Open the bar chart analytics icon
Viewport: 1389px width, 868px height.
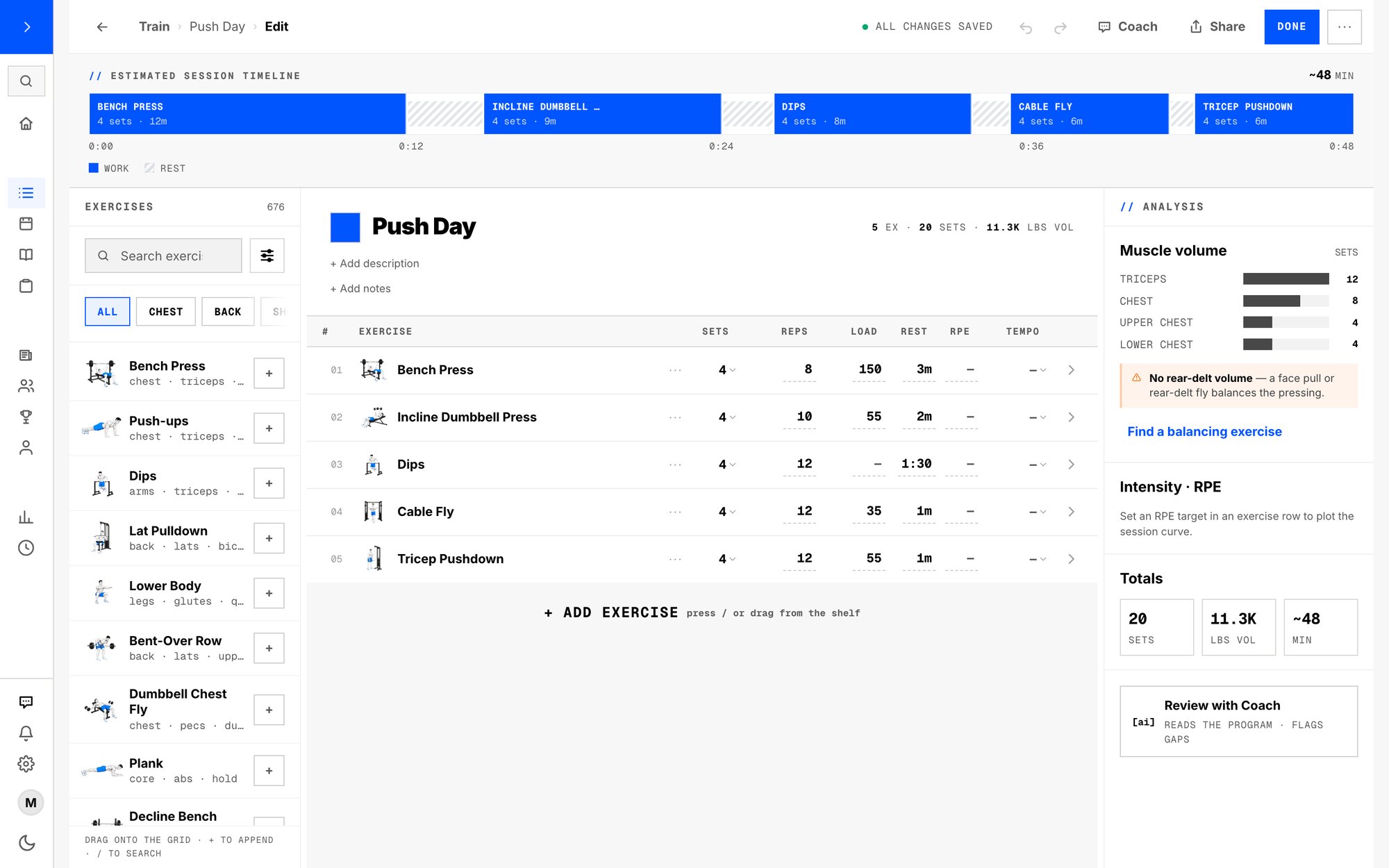[x=26, y=517]
